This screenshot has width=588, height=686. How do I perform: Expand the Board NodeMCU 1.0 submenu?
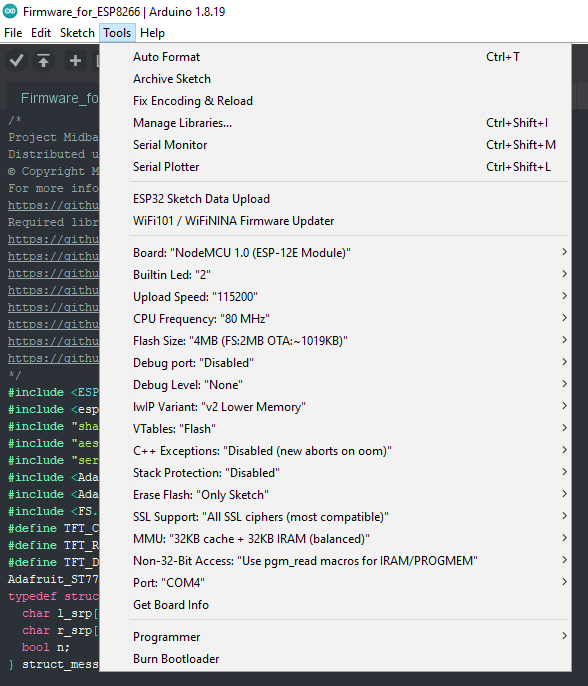(336, 252)
